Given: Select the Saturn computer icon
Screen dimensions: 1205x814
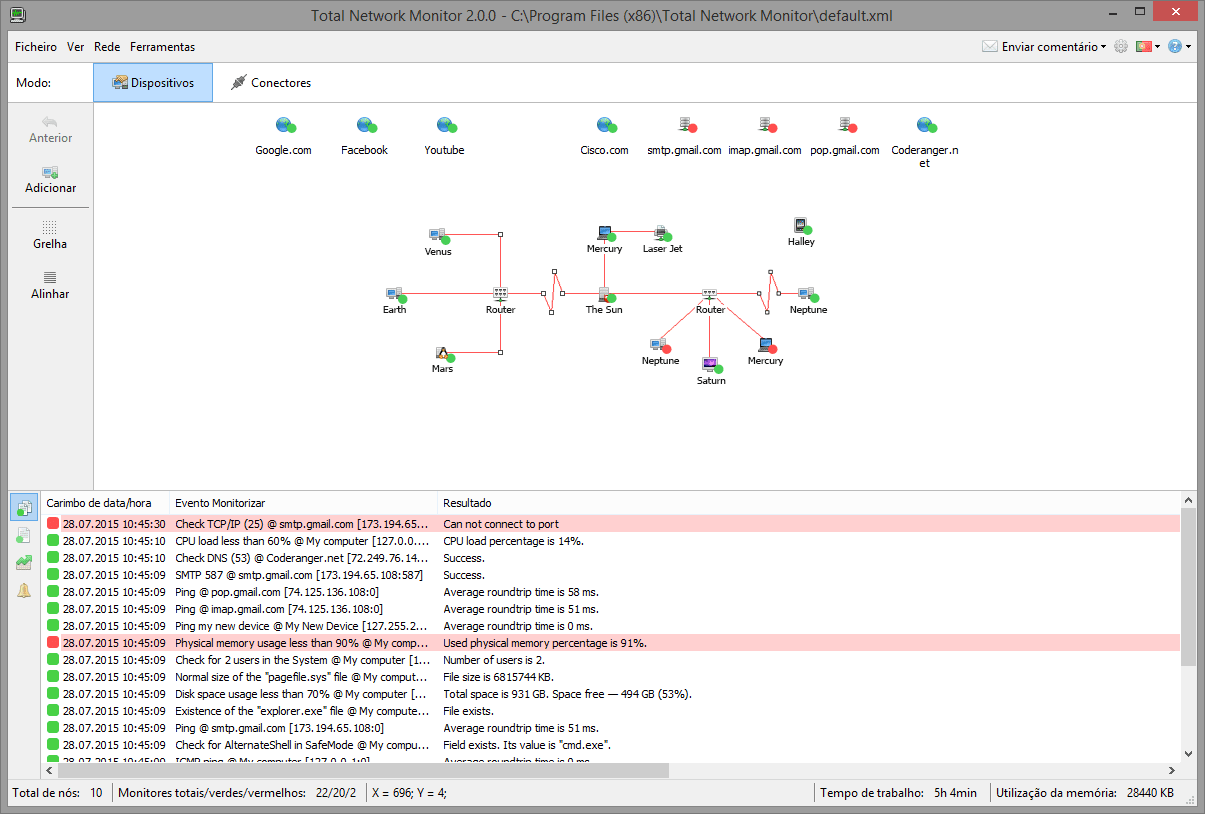Looking at the screenshot, I should (710, 364).
